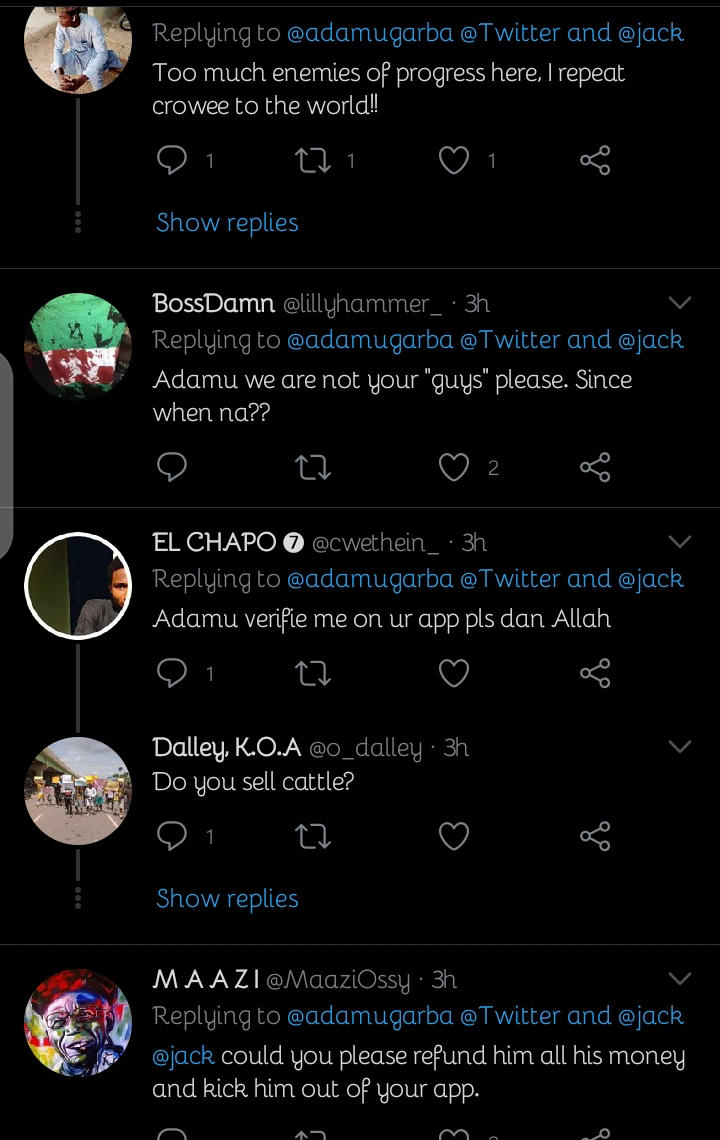720x1140 pixels.
Task: Open options chevron on EL CHAPO's tweet
Action: [x=680, y=542]
